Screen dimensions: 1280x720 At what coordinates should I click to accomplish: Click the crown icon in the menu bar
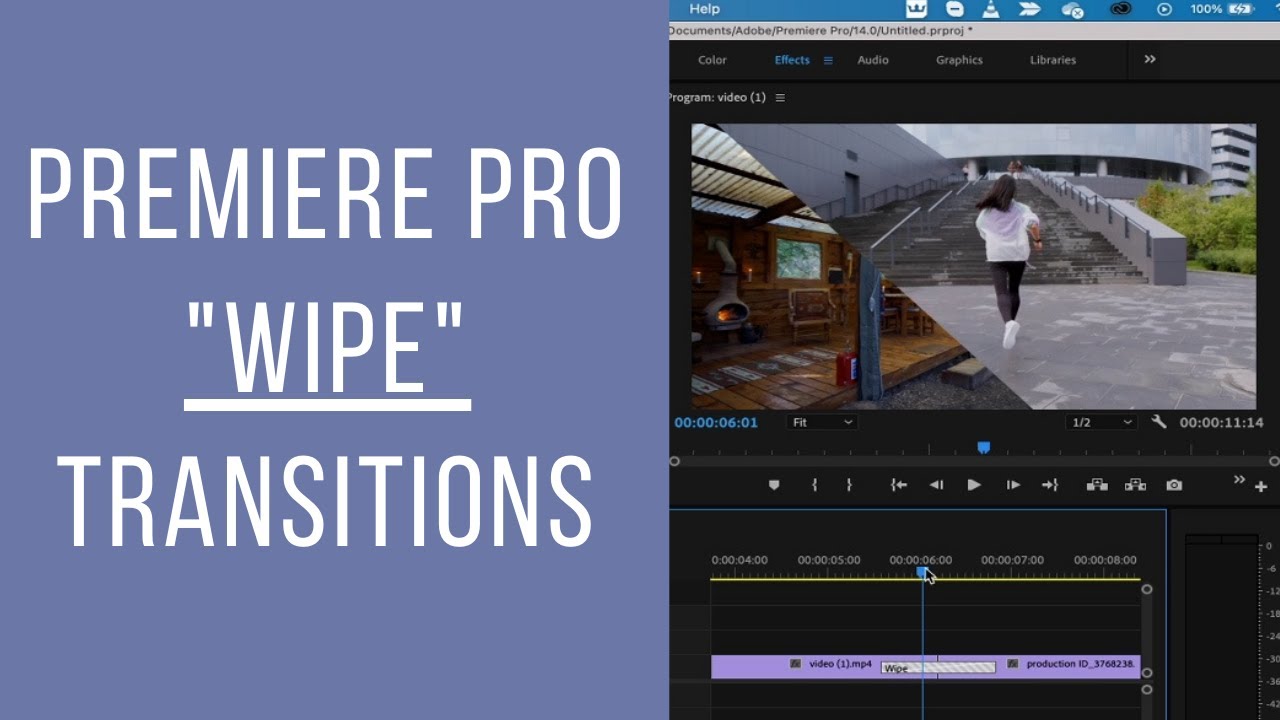tap(916, 9)
